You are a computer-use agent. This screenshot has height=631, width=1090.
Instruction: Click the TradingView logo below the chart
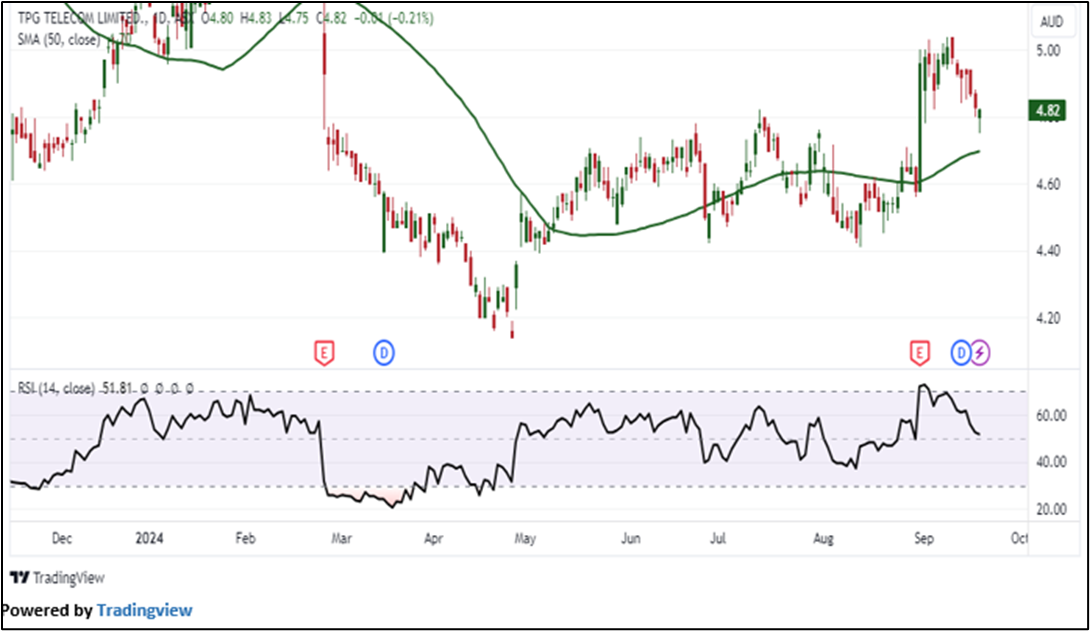57,577
